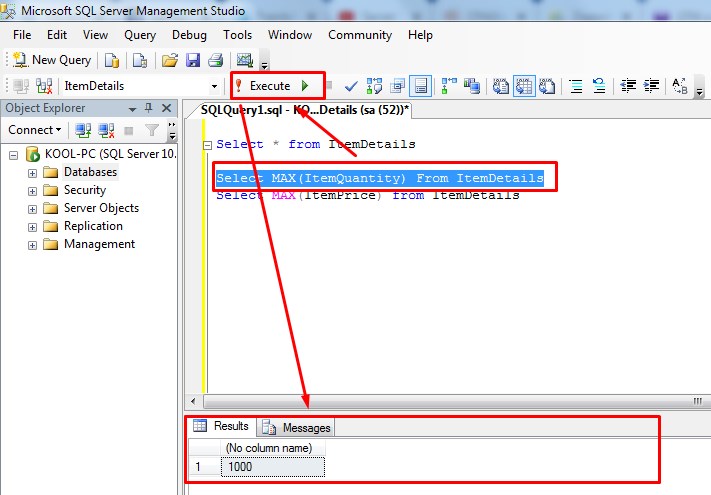
Task: Open the View menu
Action: point(95,35)
